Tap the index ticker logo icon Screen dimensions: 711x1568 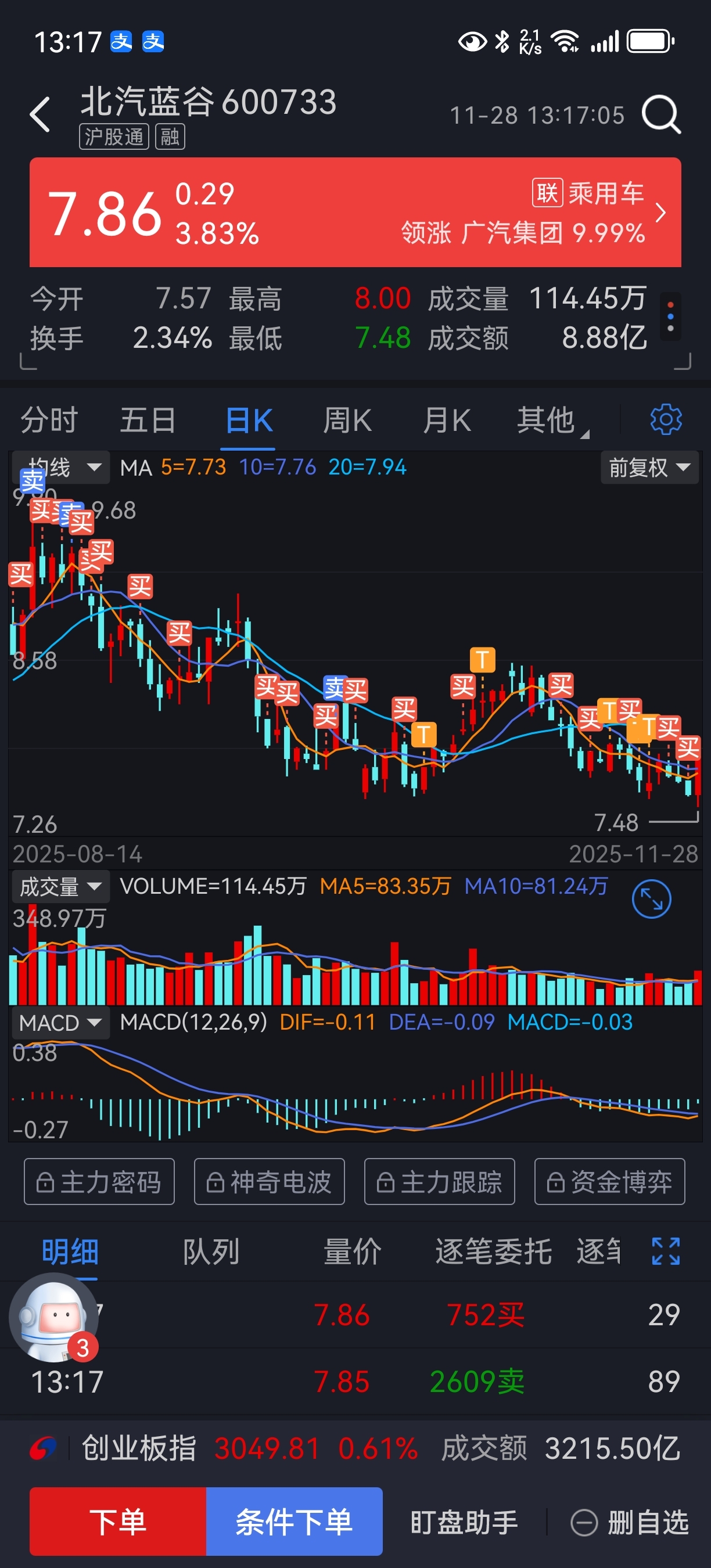point(43,1449)
